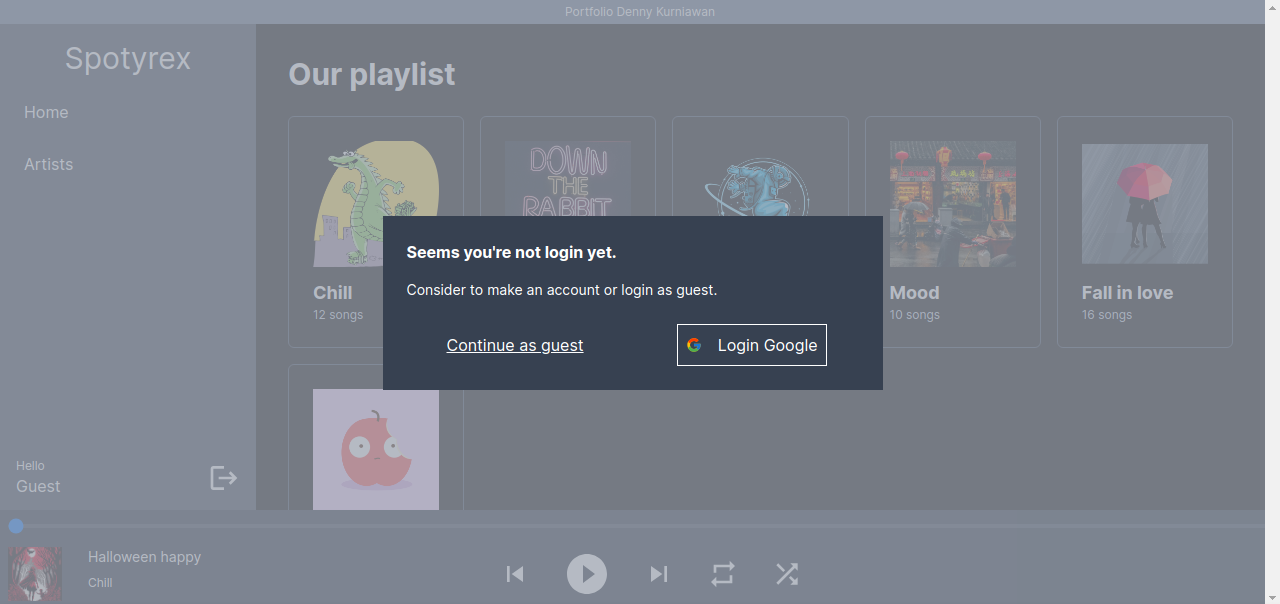The width and height of the screenshot is (1280, 604).
Task: Skip to the previous track
Action: (515, 574)
